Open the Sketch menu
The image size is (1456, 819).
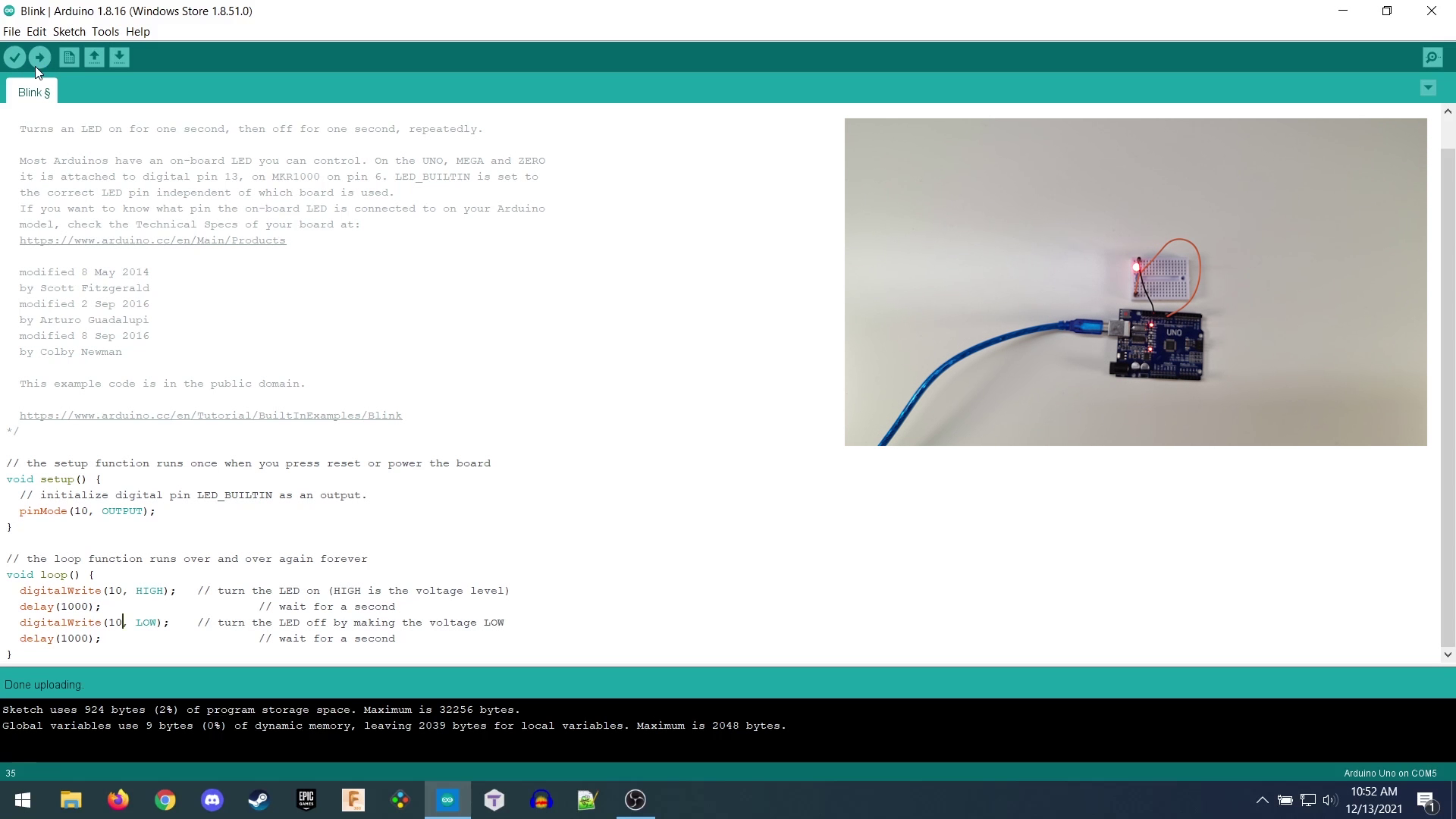point(69,32)
